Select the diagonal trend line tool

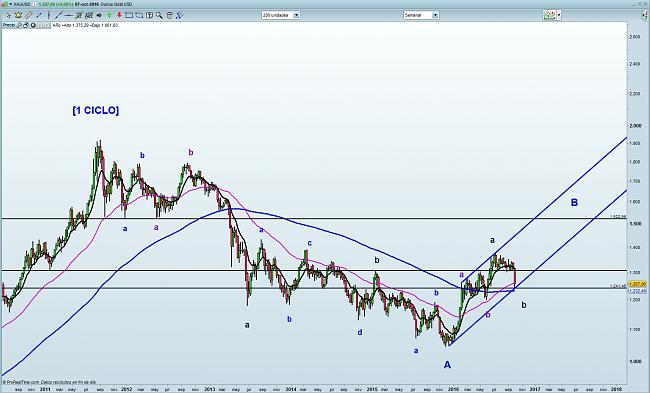[x=59, y=15]
